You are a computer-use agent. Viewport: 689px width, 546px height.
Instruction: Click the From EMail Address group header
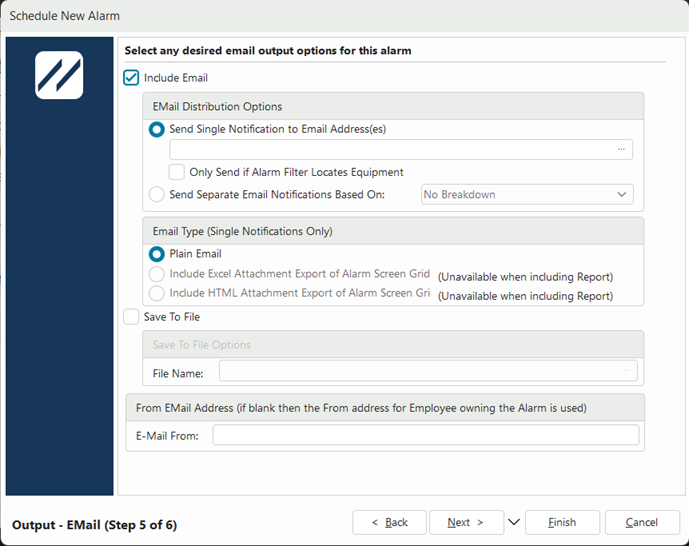coord(385,408)
